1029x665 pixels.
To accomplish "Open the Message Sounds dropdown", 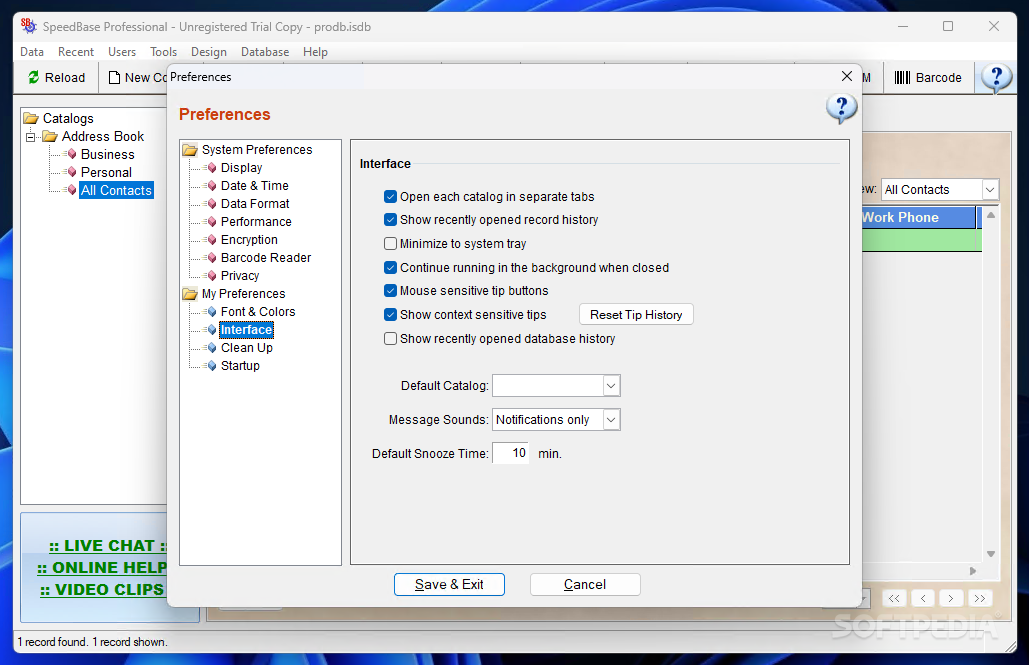I will click(611, 419).
